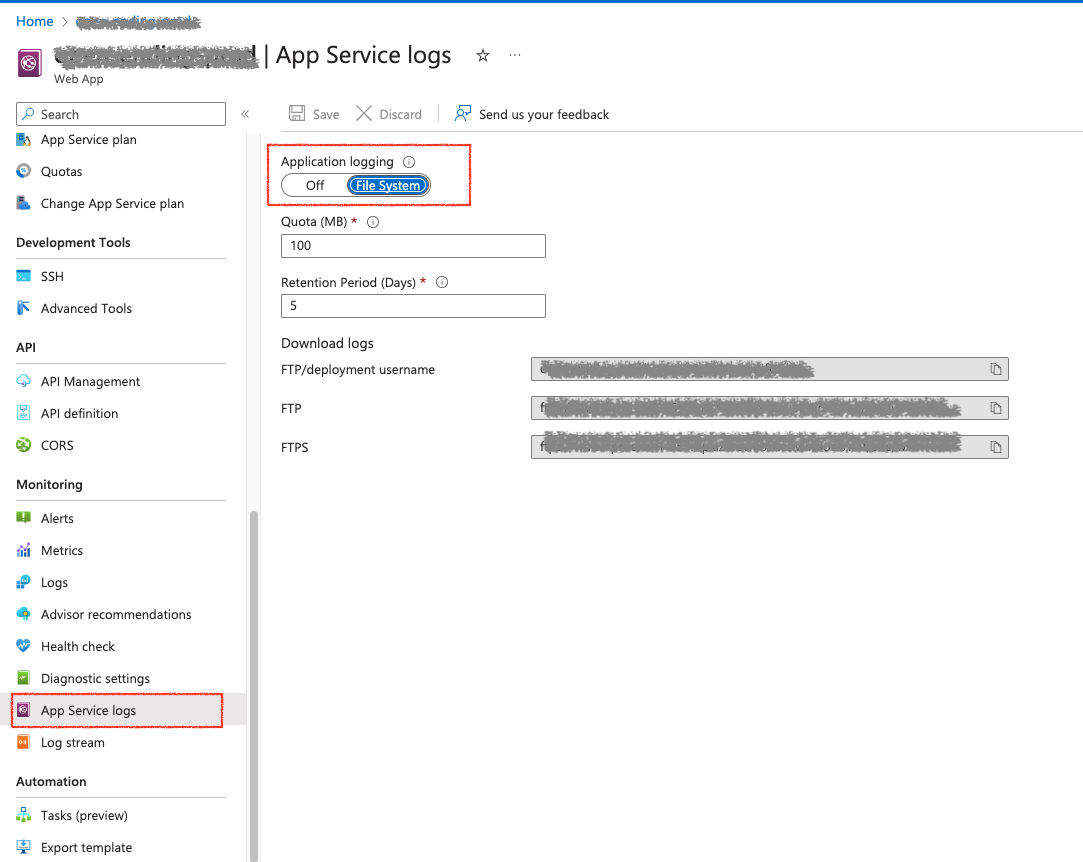This screenshot has width=1083, height=862.
Task: Switch Application logging to Off
Action: click(x=314, y=185)
